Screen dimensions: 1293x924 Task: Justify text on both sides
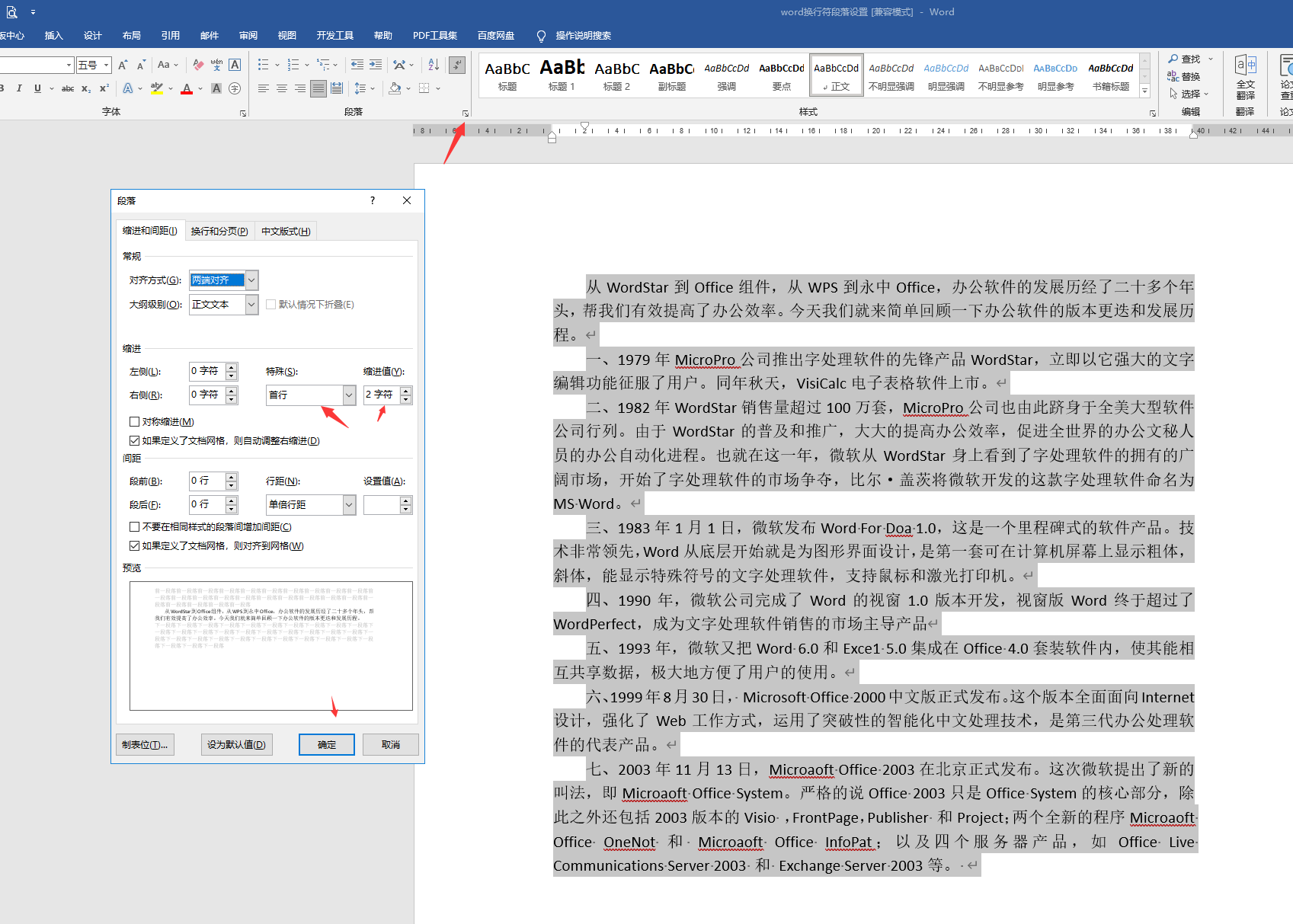(x=318, y=88)
